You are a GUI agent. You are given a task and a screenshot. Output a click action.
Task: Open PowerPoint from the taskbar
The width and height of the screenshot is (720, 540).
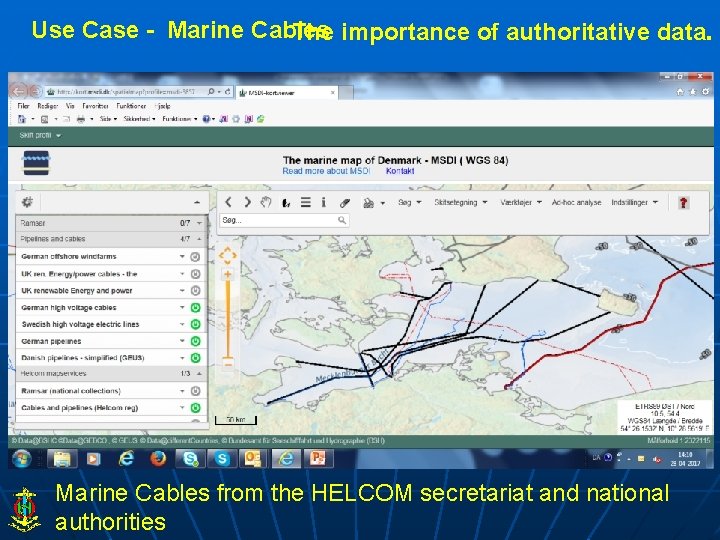click(x=318, y=458)
